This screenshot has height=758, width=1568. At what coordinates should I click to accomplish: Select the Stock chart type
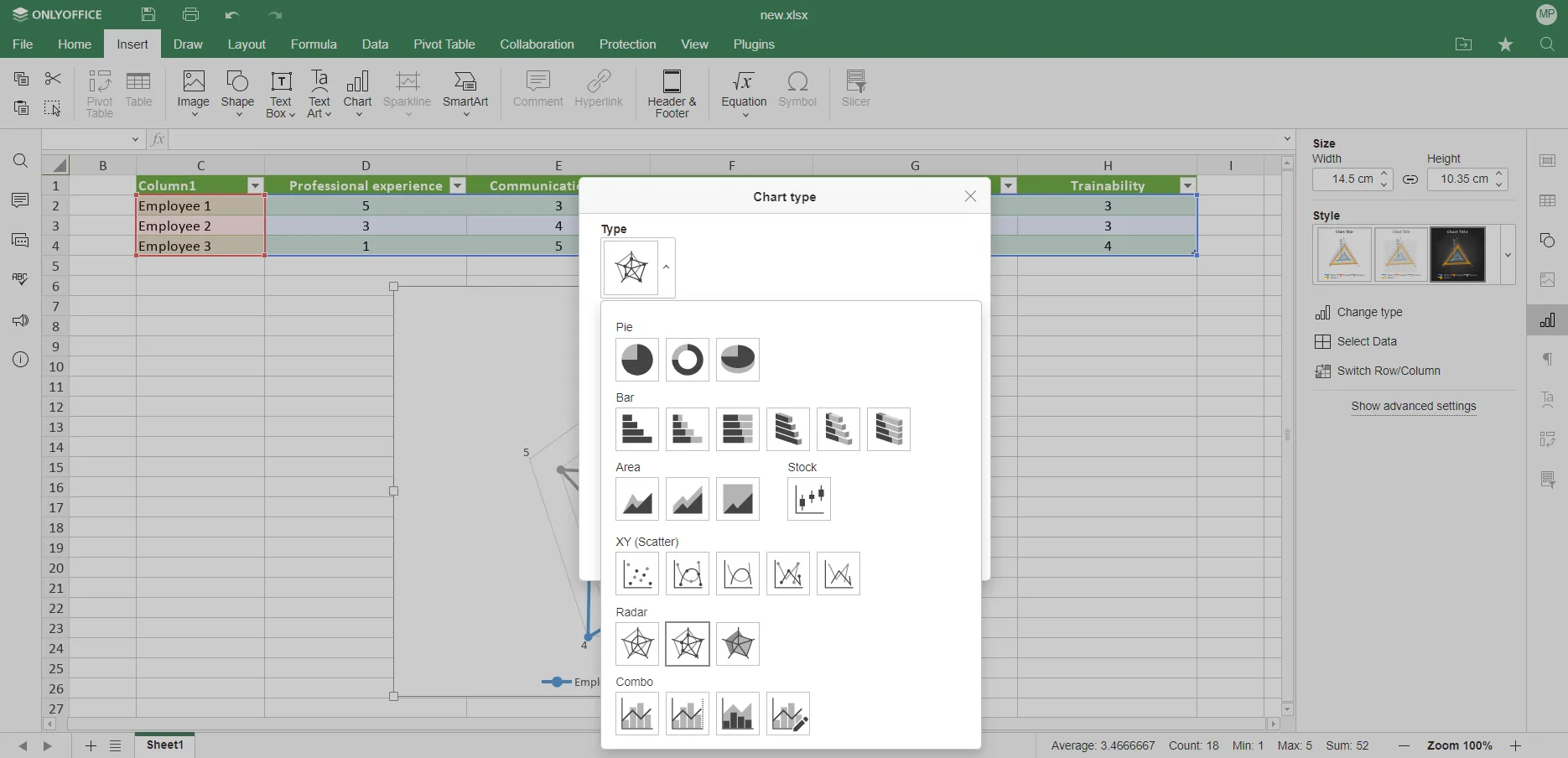807,499
